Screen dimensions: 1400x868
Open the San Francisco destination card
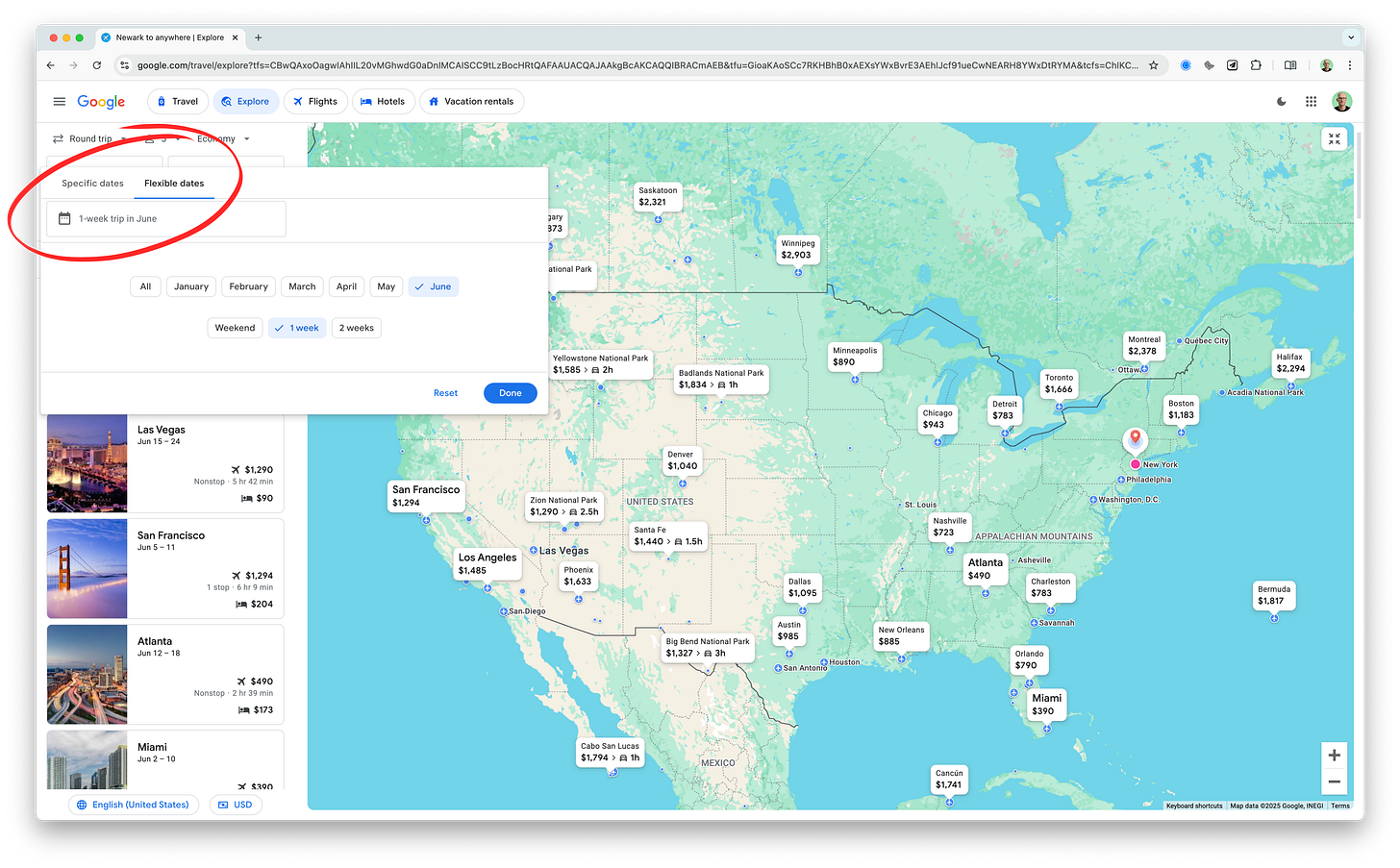165,568
